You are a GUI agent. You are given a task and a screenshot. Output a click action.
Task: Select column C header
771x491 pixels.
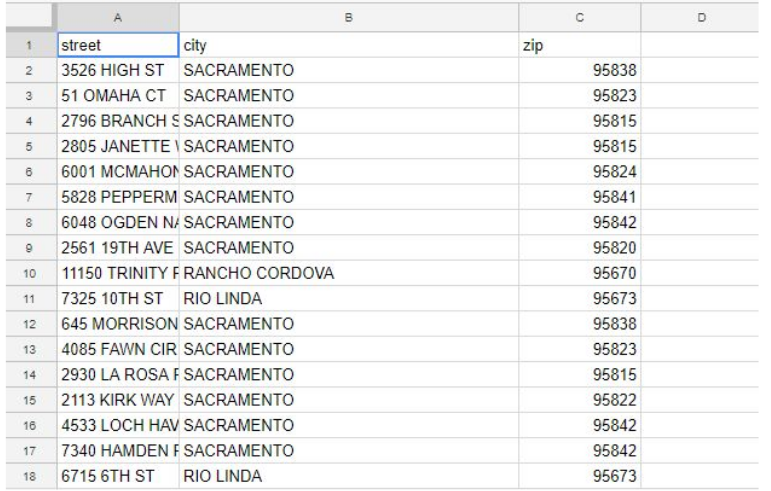(x=580, y=18)
